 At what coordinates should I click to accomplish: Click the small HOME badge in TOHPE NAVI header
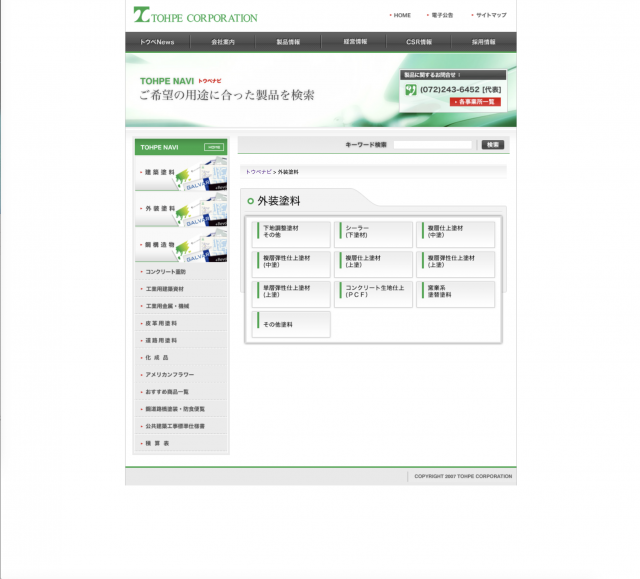point(213,147)
